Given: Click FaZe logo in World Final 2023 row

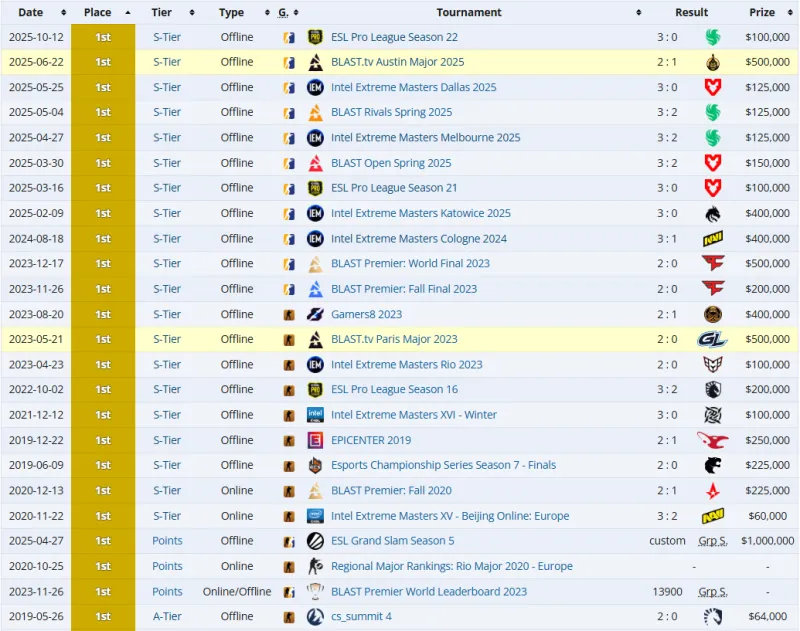Looking at the screenshot, I should [713, 264].
